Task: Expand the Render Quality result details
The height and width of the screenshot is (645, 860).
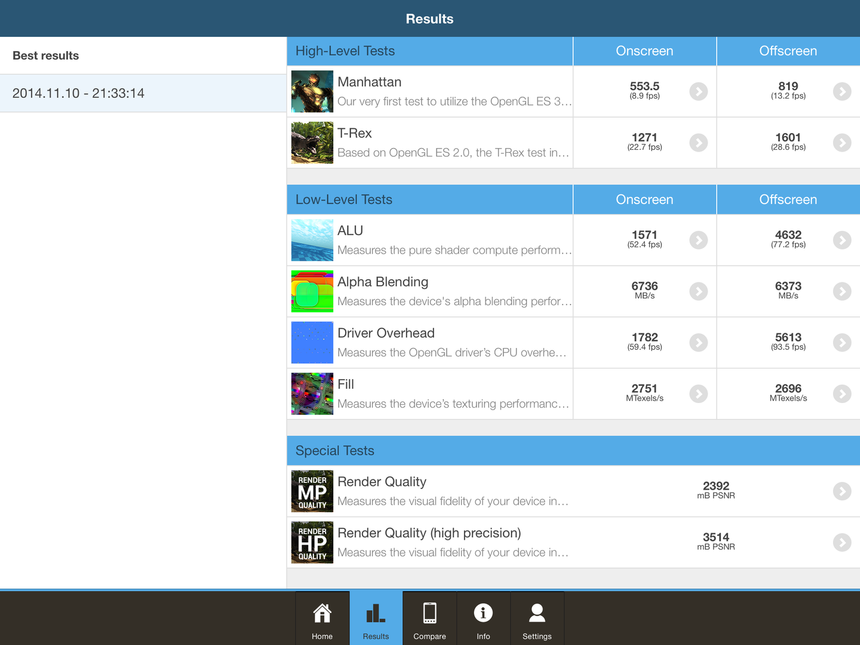Action: (841, 491)
